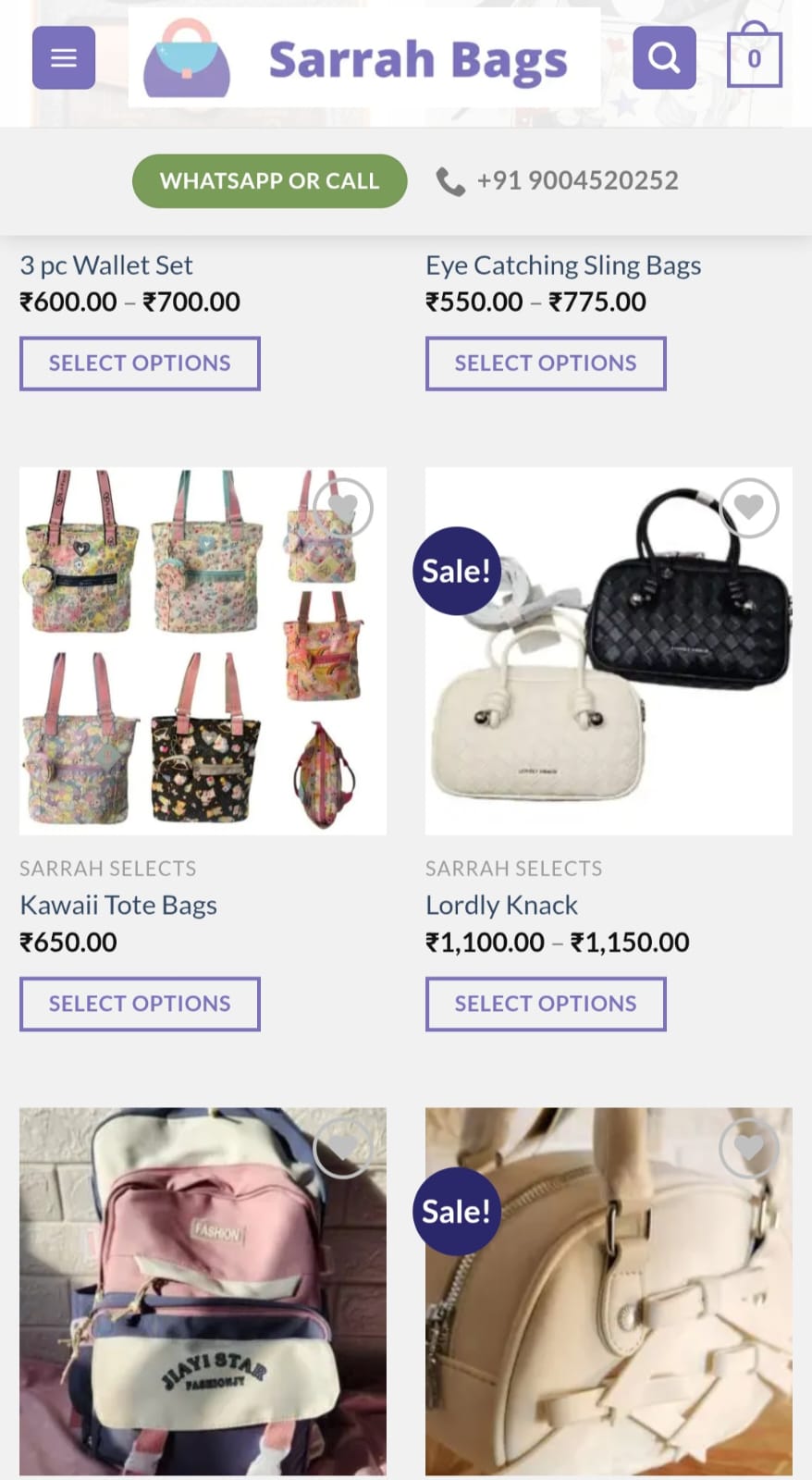
Task: View the Kawaii Tote Bags product image
Action: click(203, 651)
